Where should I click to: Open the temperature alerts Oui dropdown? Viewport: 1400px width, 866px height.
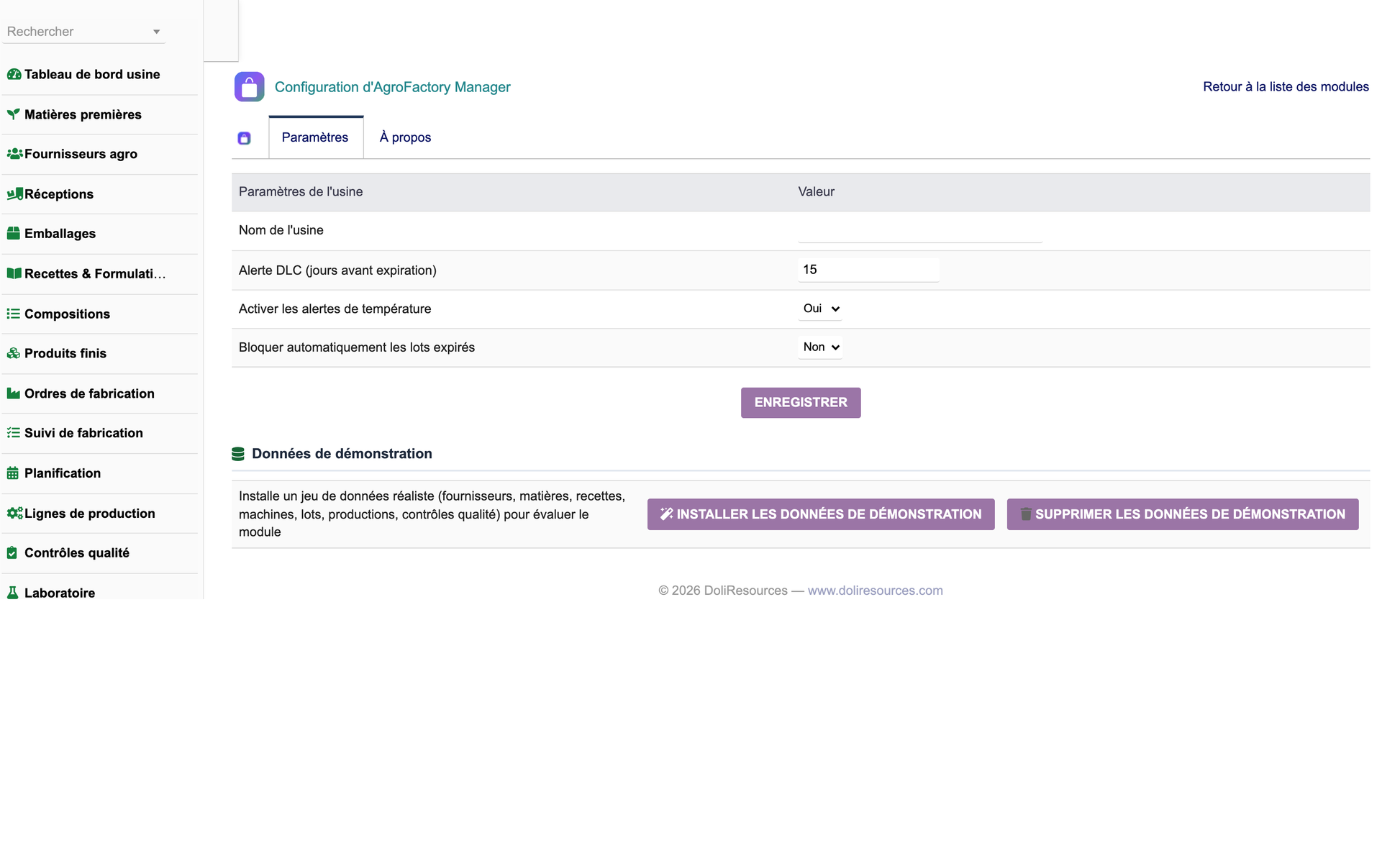point(820,309)
